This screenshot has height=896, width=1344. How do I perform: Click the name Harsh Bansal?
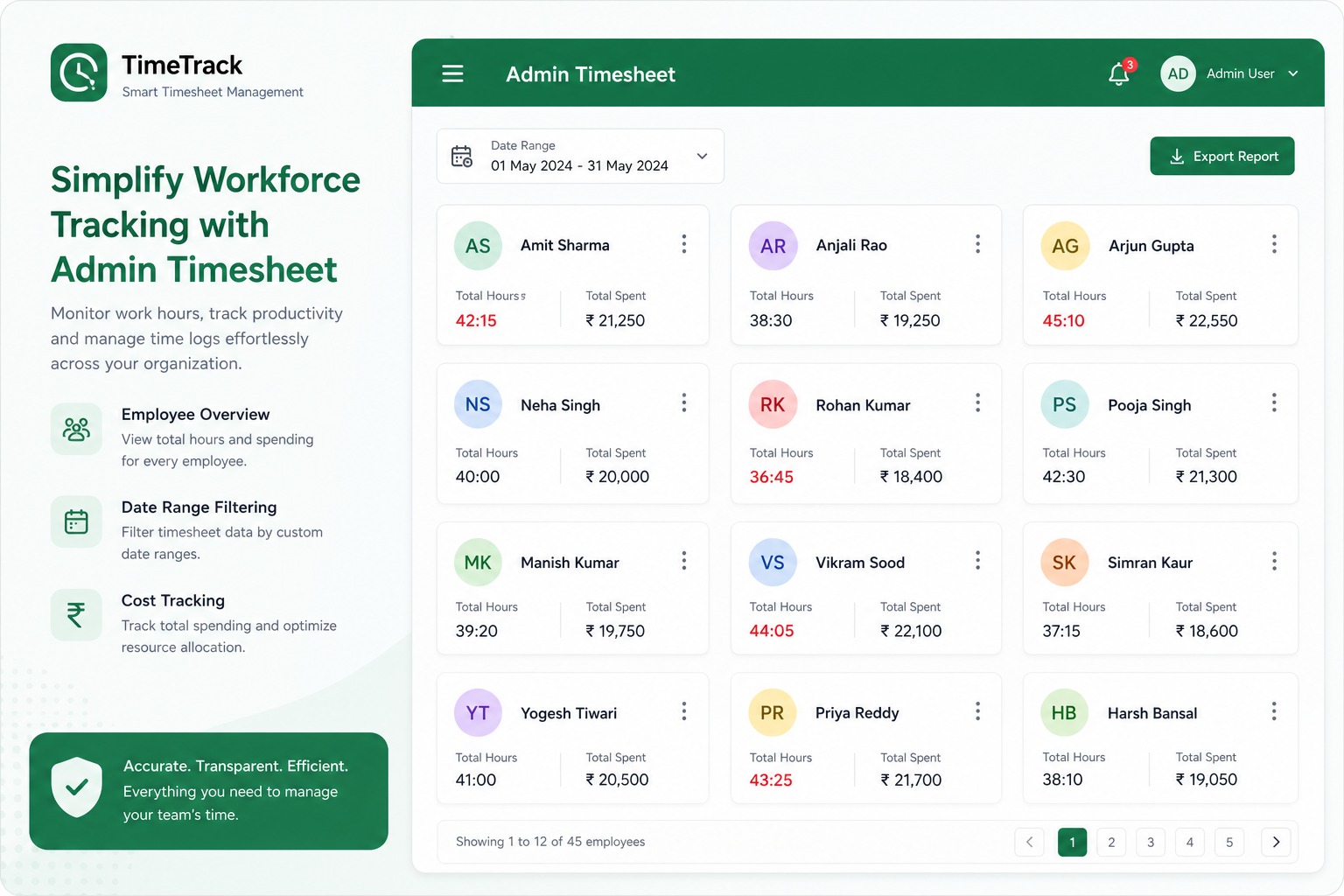click(x=1152, y=713)
